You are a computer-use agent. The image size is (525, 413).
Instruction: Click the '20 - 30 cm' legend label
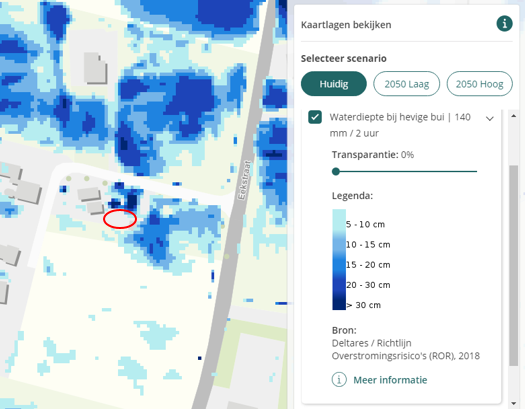pyautogui.click(x=368, y=285)
